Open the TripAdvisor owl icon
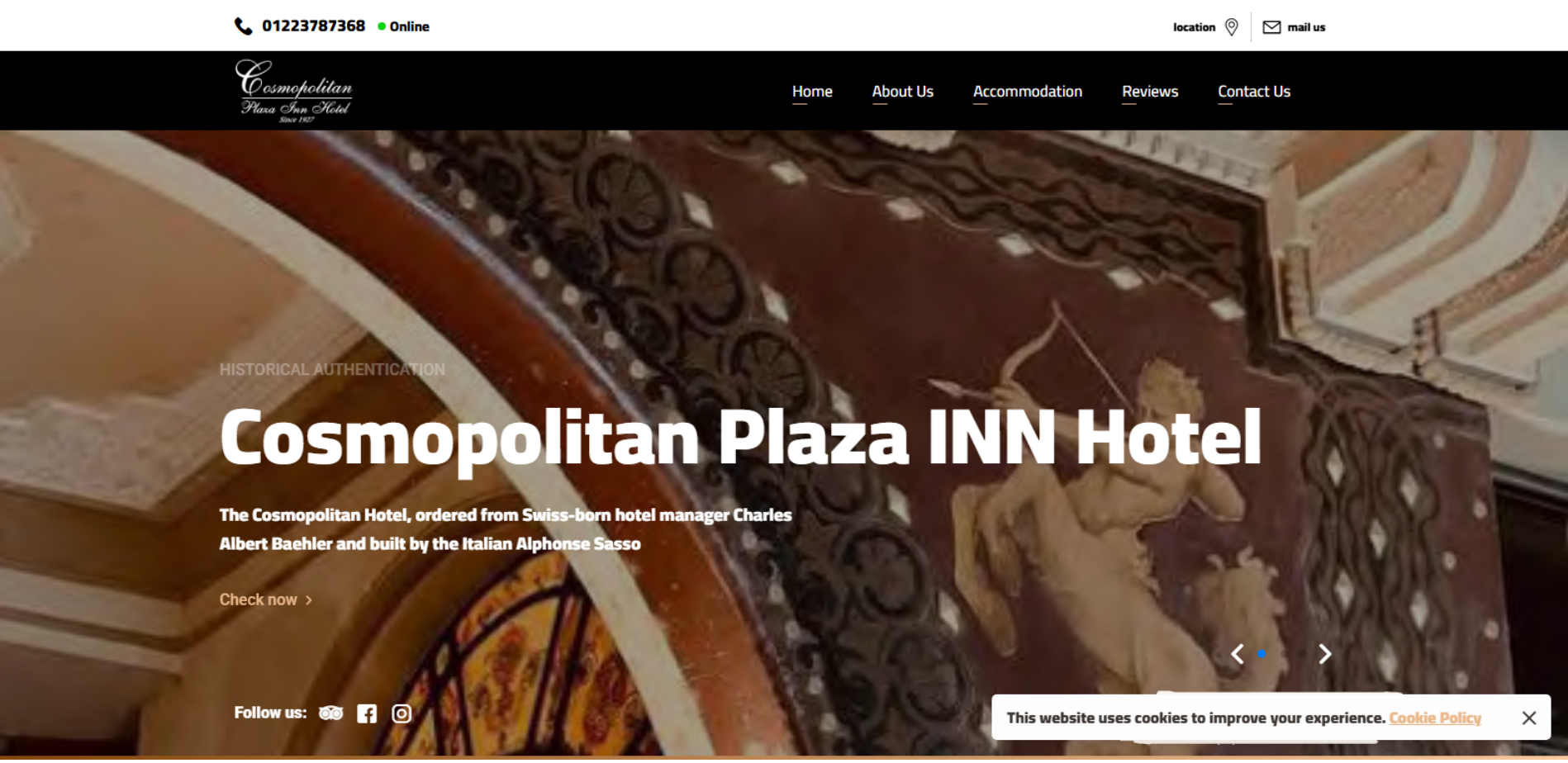Image resolution: width=1568 pixels, height=763 pixels. pyautogui.click(x=331, y=713)
